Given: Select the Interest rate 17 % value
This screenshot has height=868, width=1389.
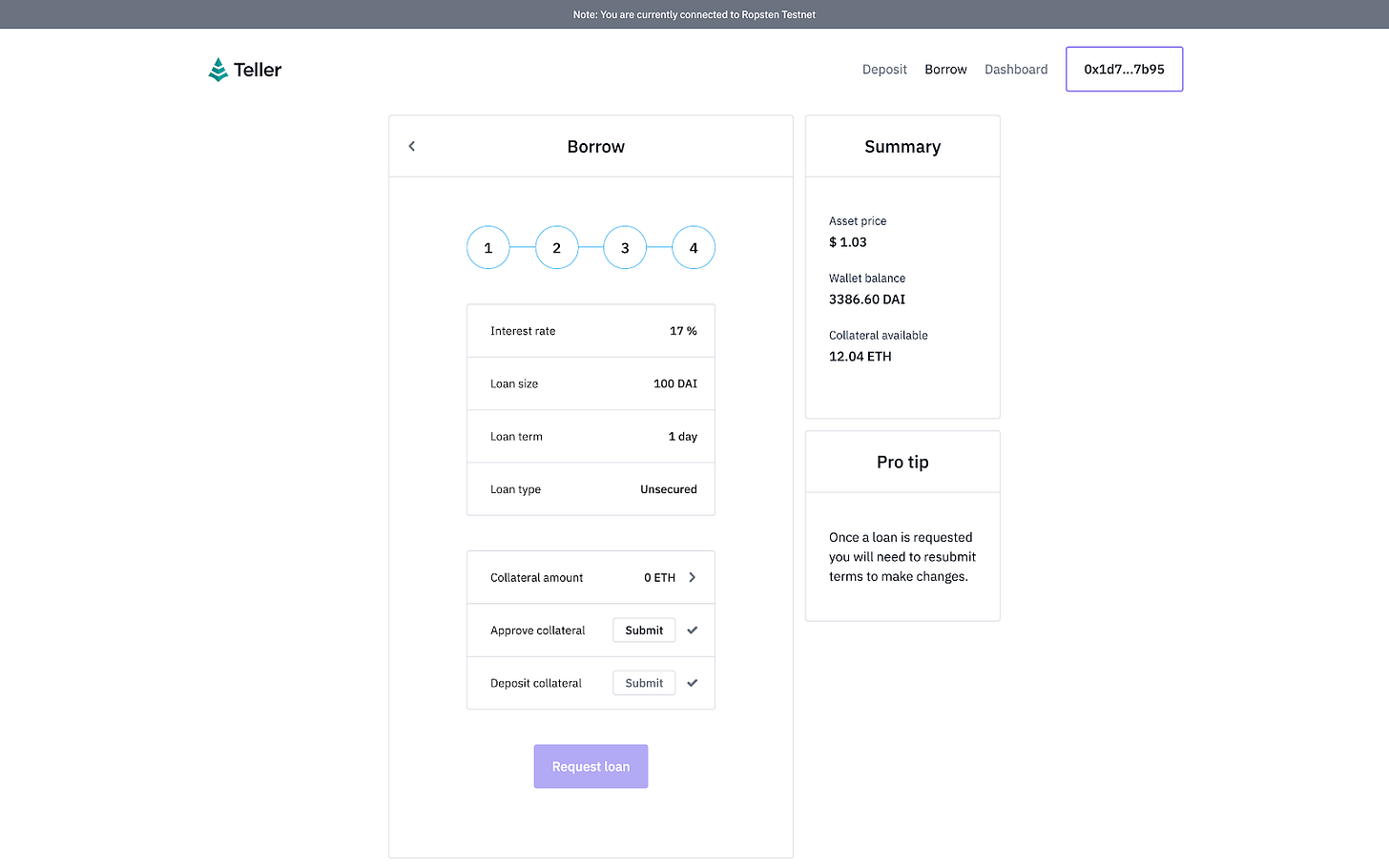Looking at the screenshot, I should (x=683, y=331).
